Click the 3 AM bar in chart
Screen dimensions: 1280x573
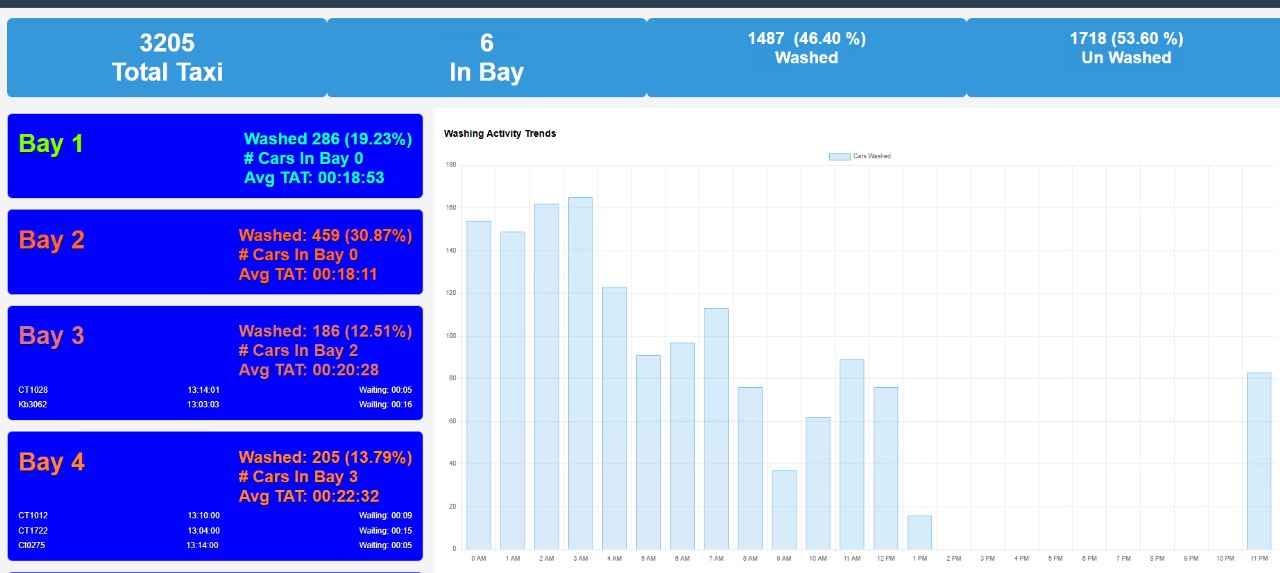pyautogui.click(x=580, y=372)
